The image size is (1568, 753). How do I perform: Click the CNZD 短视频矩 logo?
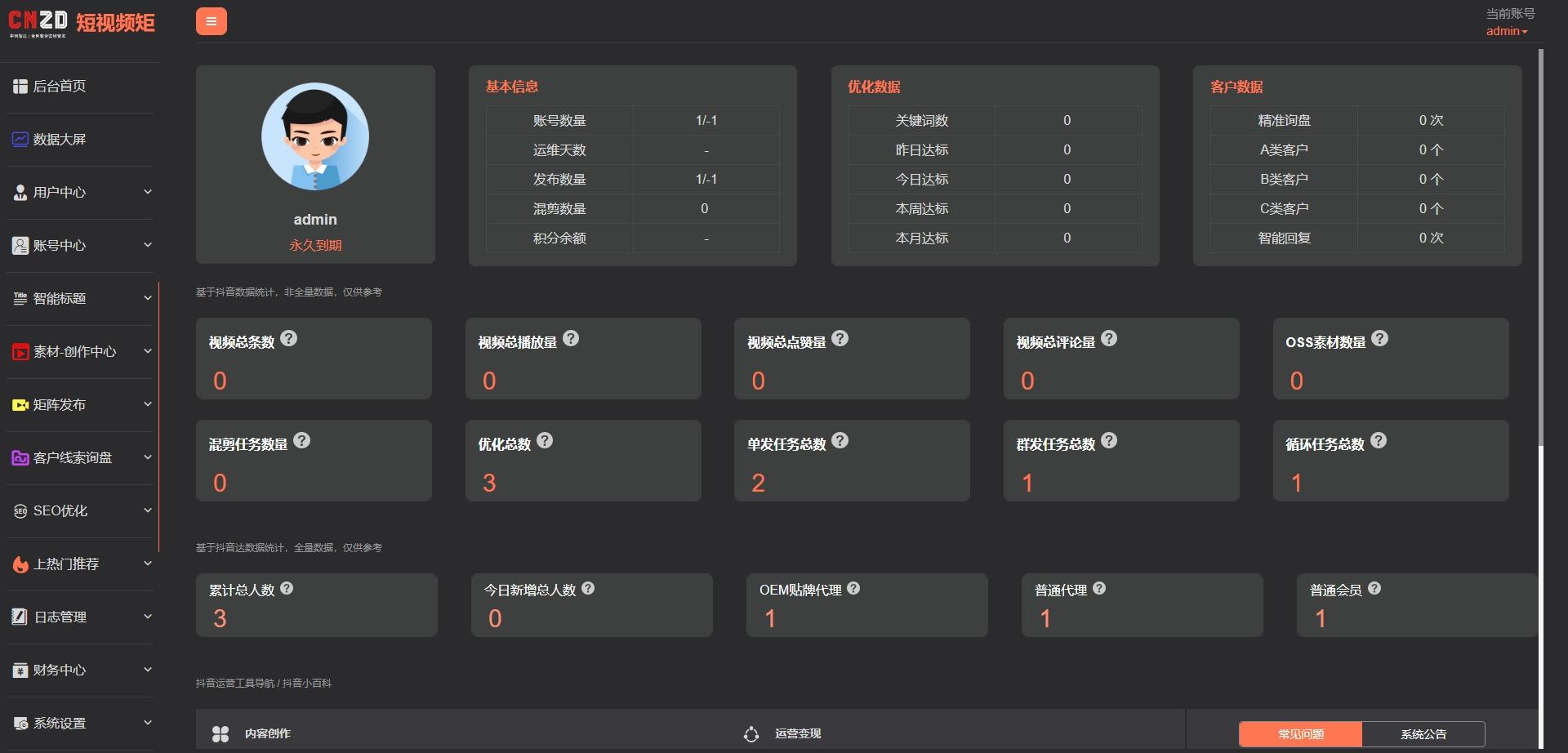[x=82, y=23]
